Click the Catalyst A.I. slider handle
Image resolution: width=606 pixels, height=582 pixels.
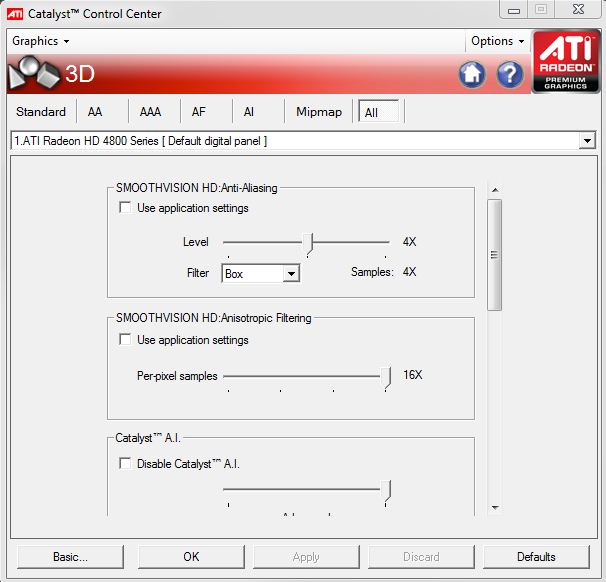[x=386, y=492]
